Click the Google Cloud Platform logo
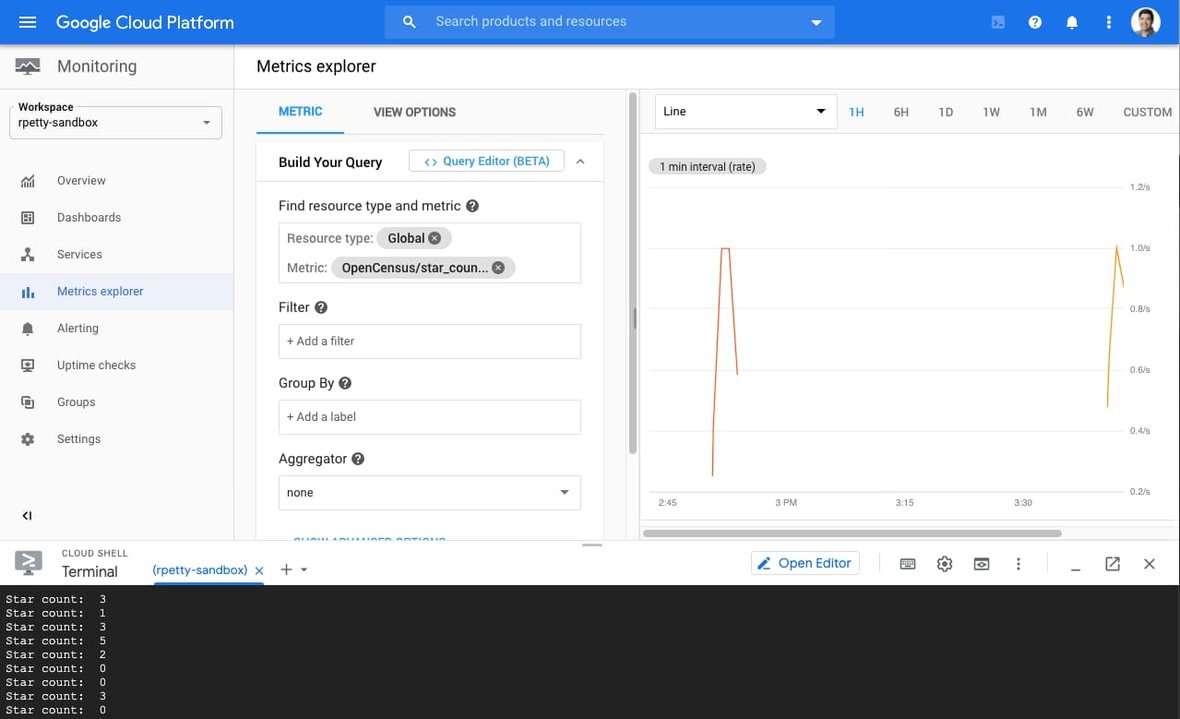Viewport: 1180px width, 719px height. [144, 23]
